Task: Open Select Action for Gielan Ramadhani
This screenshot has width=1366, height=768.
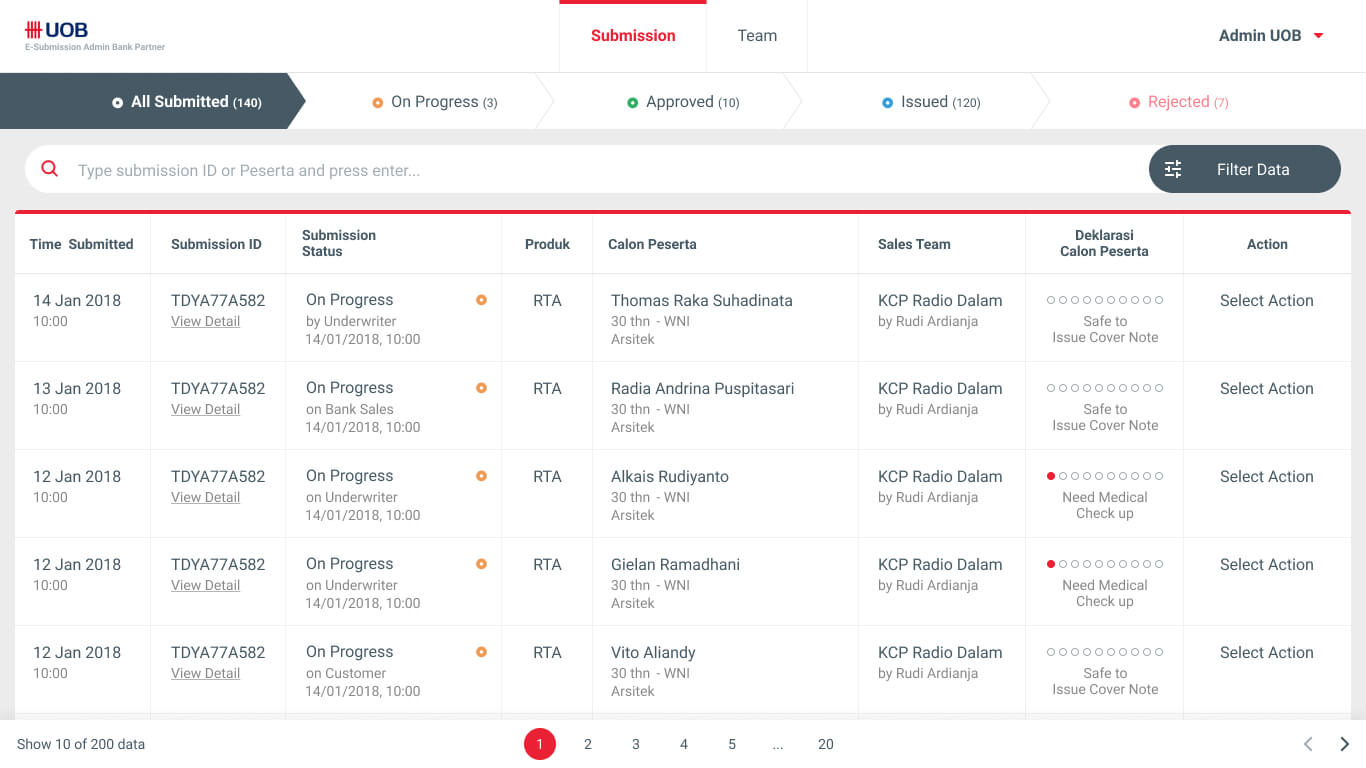Action: click(x=1266, y=565)
